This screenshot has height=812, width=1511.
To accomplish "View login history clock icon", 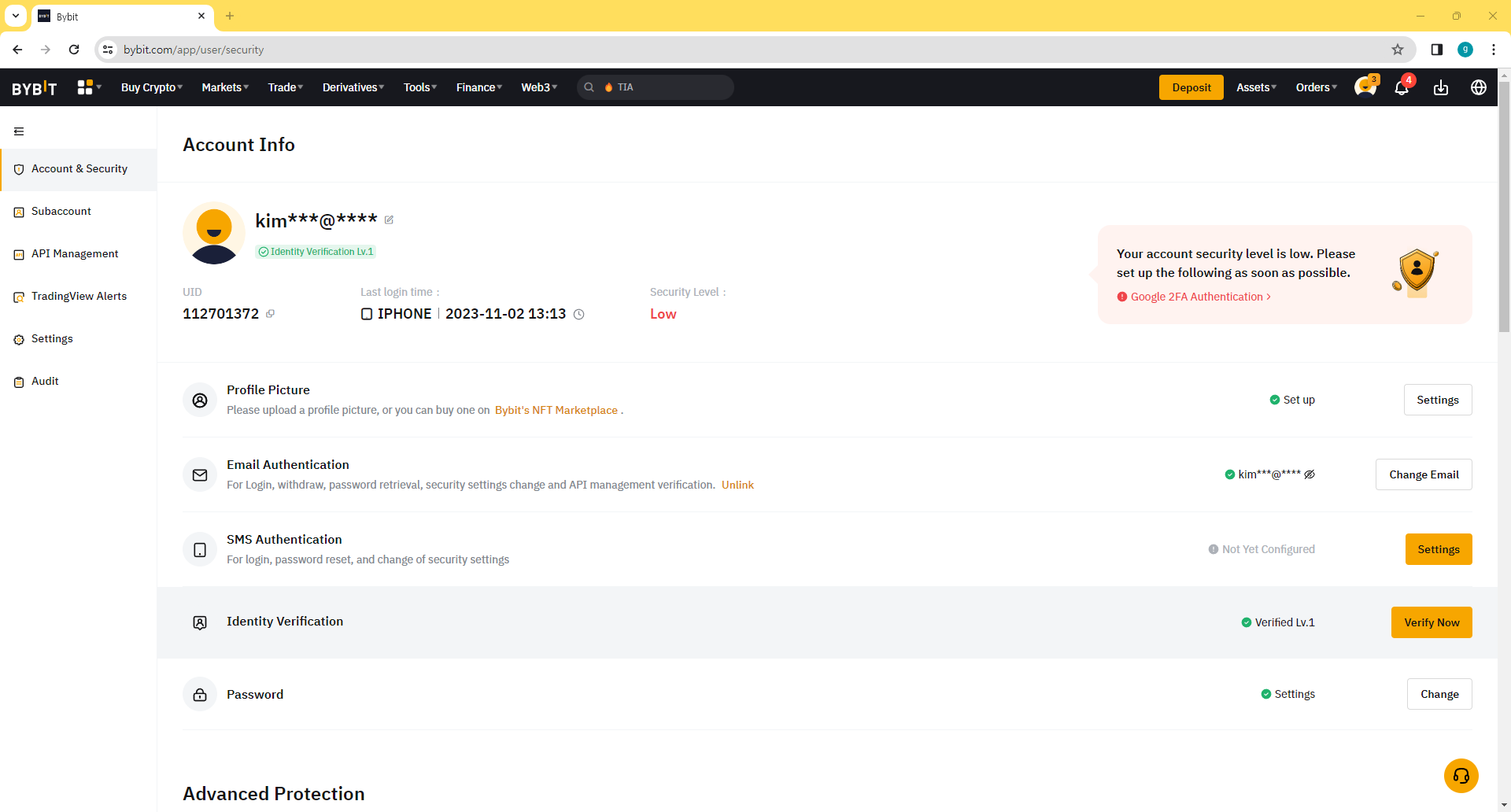I will [579, 315].
